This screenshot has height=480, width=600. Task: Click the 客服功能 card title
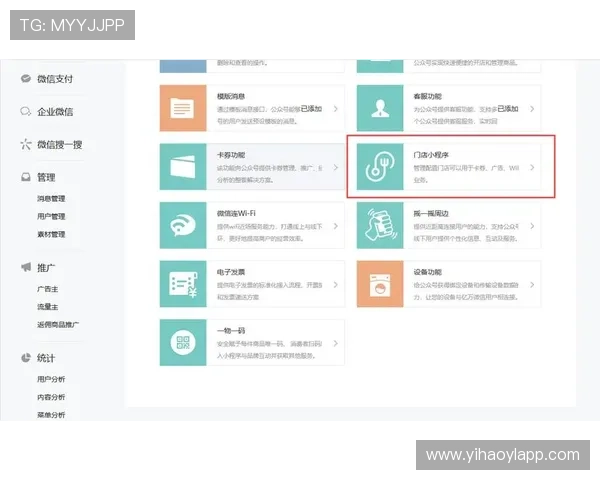pos(427,96)
